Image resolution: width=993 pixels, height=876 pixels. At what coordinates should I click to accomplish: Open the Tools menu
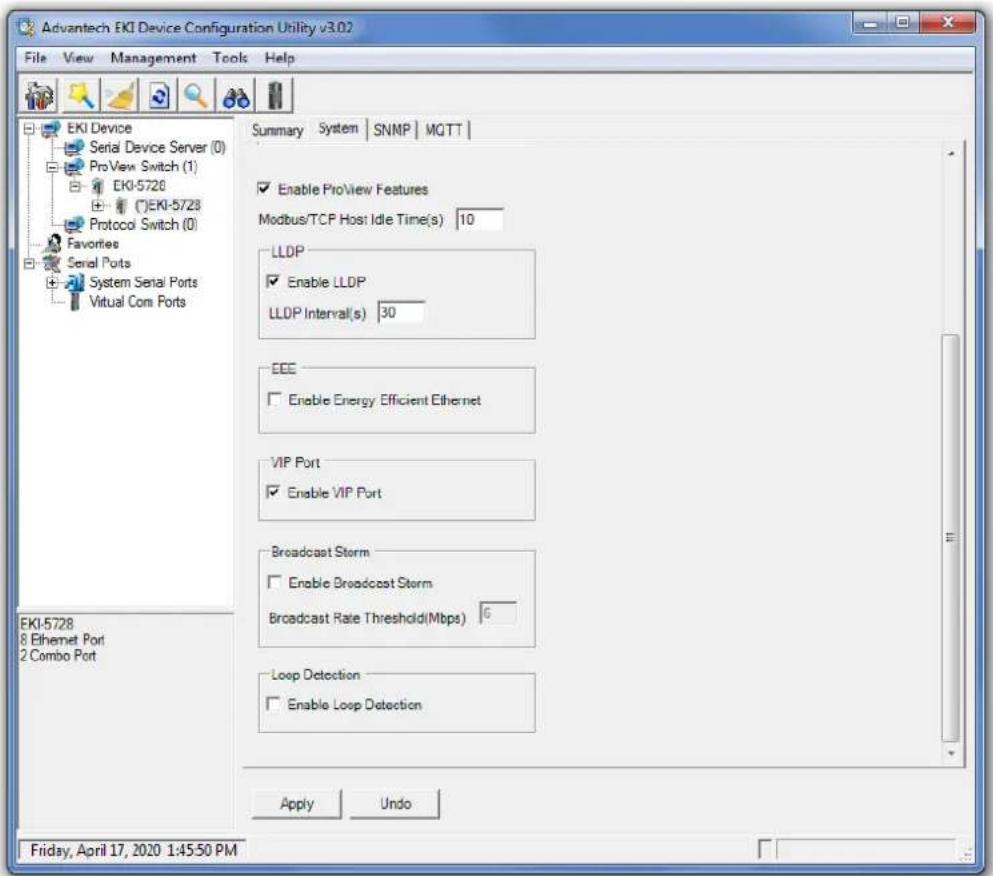[230, 58]
